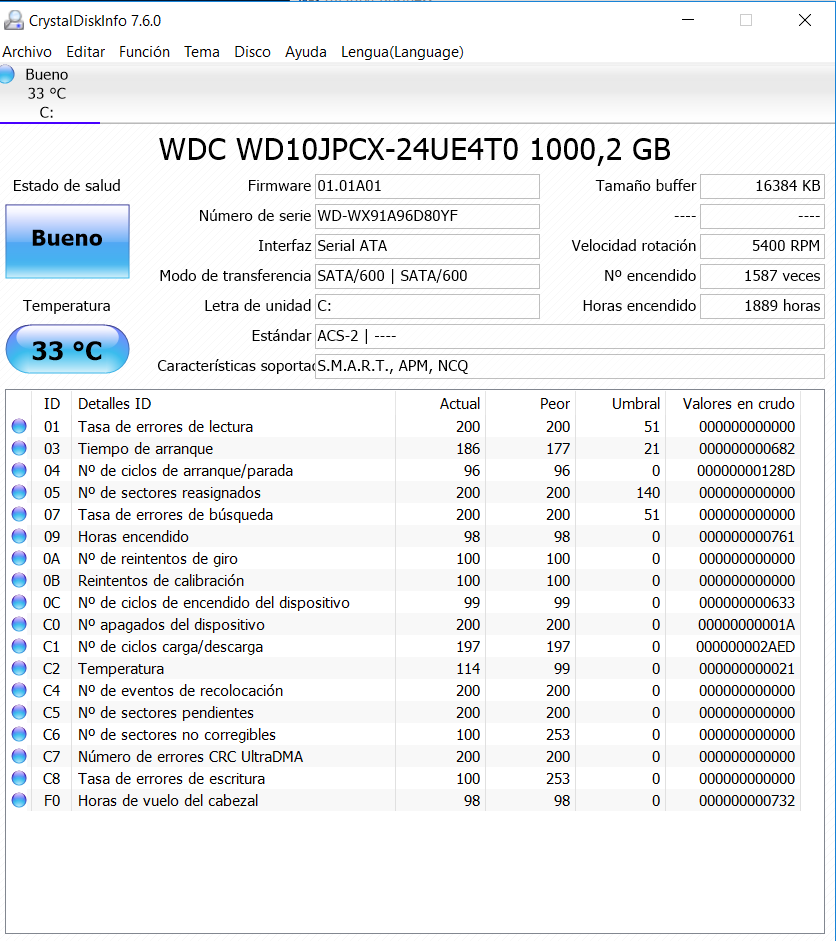
Task: Click 'Número de errores CRC UltraDMA' row label
Action: point(190,757)
